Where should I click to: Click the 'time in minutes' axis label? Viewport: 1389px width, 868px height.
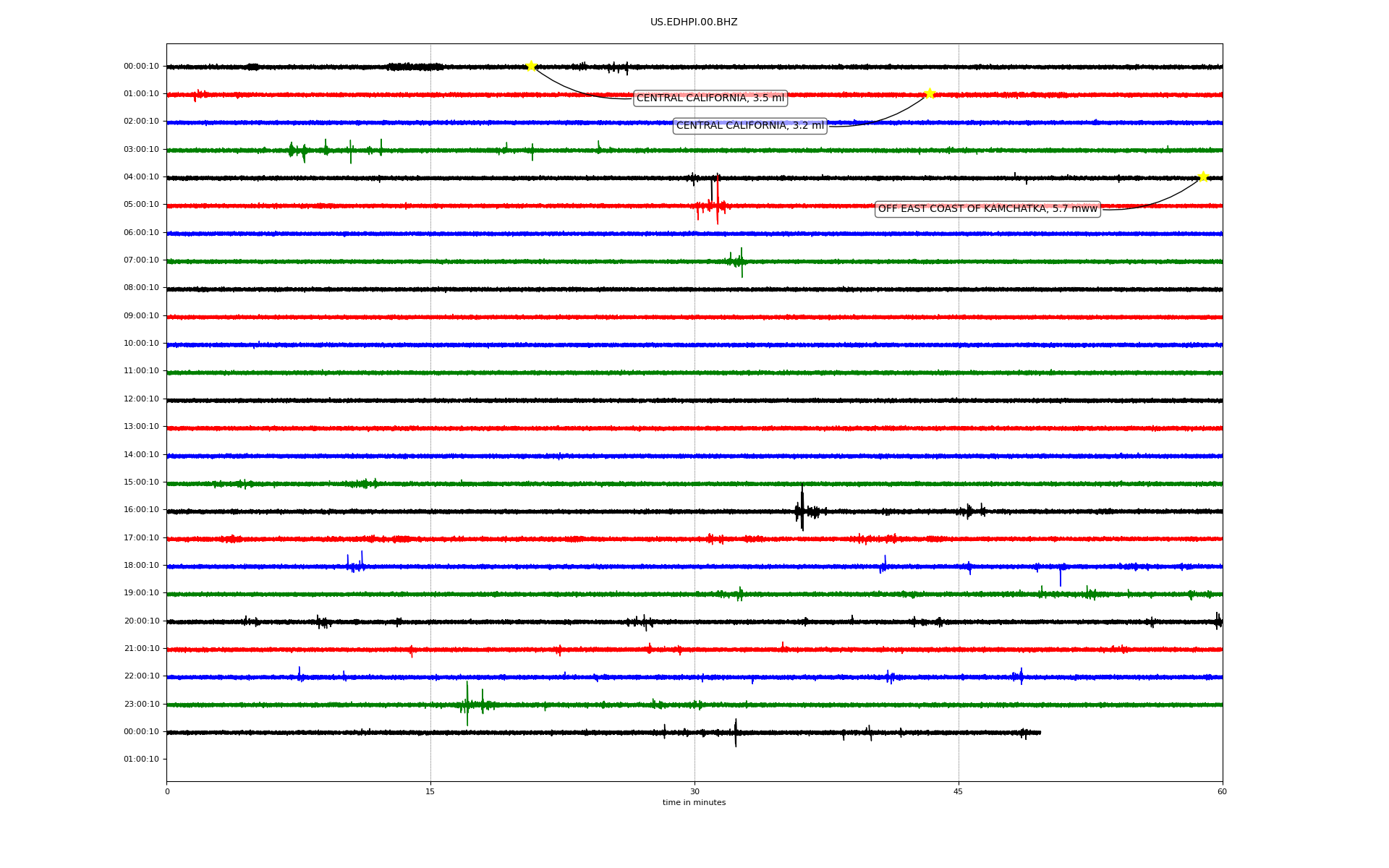[x=694, y=803]
